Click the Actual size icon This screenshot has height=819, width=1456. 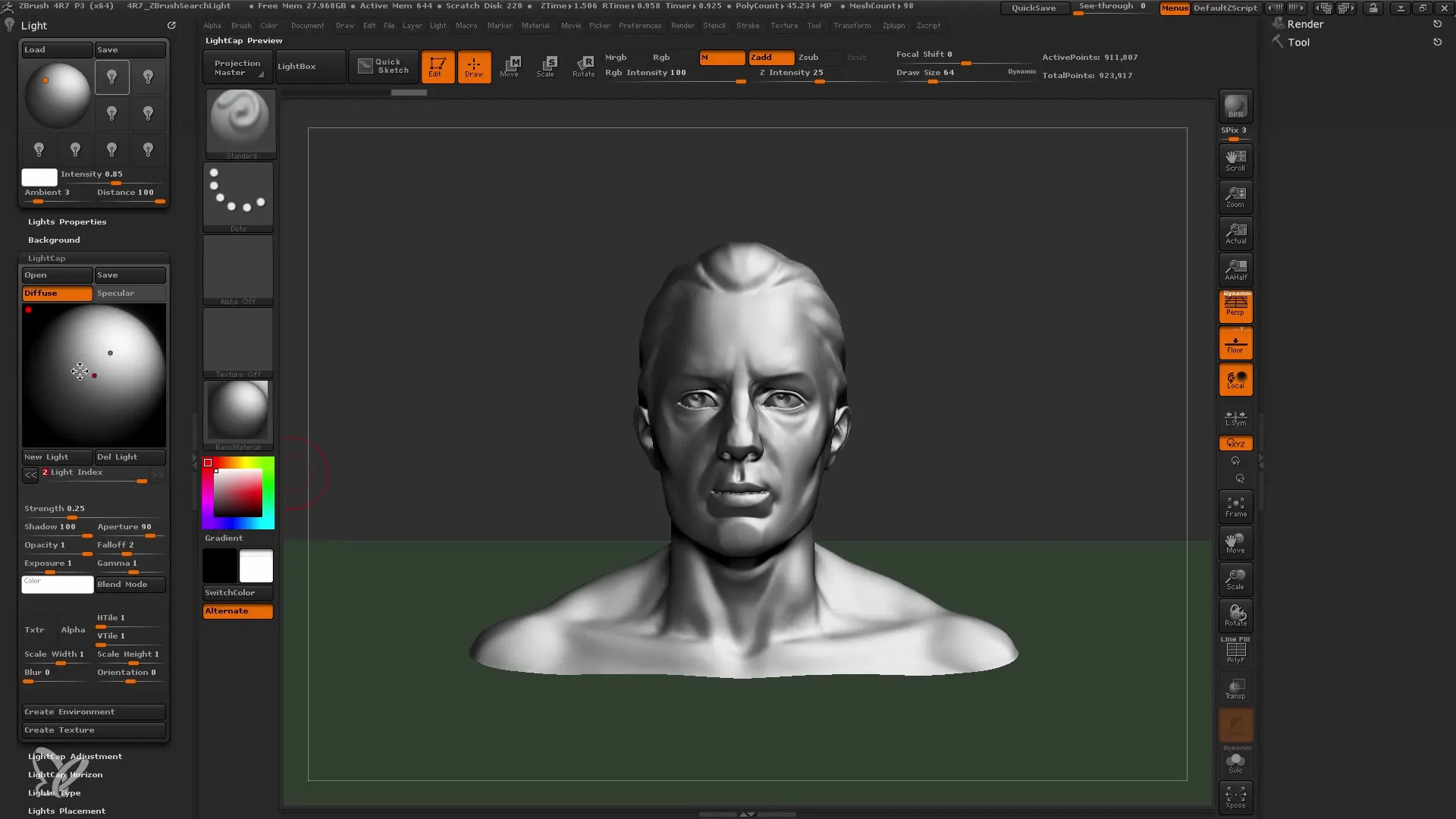[x=1235, y=234]
